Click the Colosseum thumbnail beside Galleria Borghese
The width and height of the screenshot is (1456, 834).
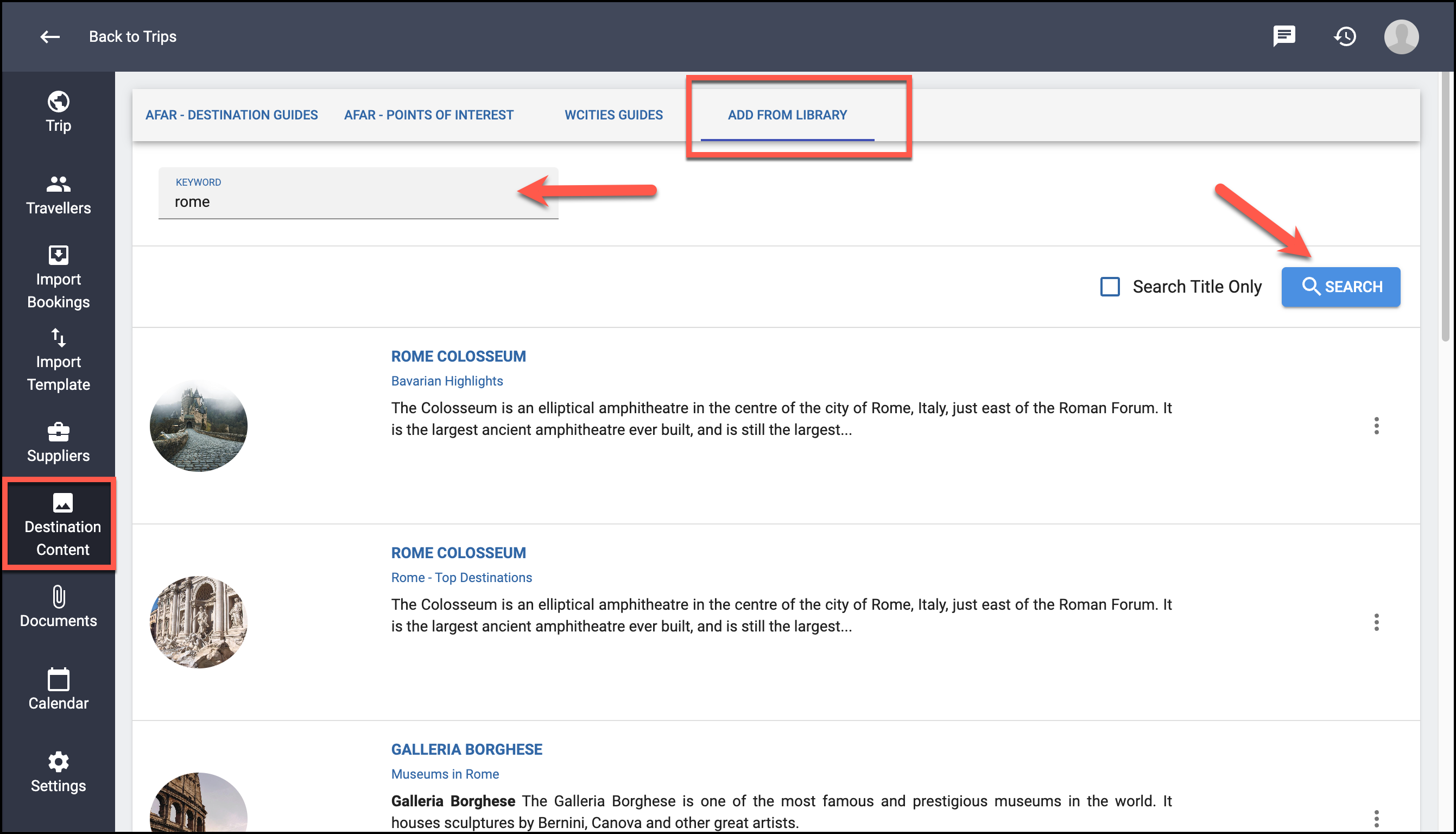click(198, 802)
